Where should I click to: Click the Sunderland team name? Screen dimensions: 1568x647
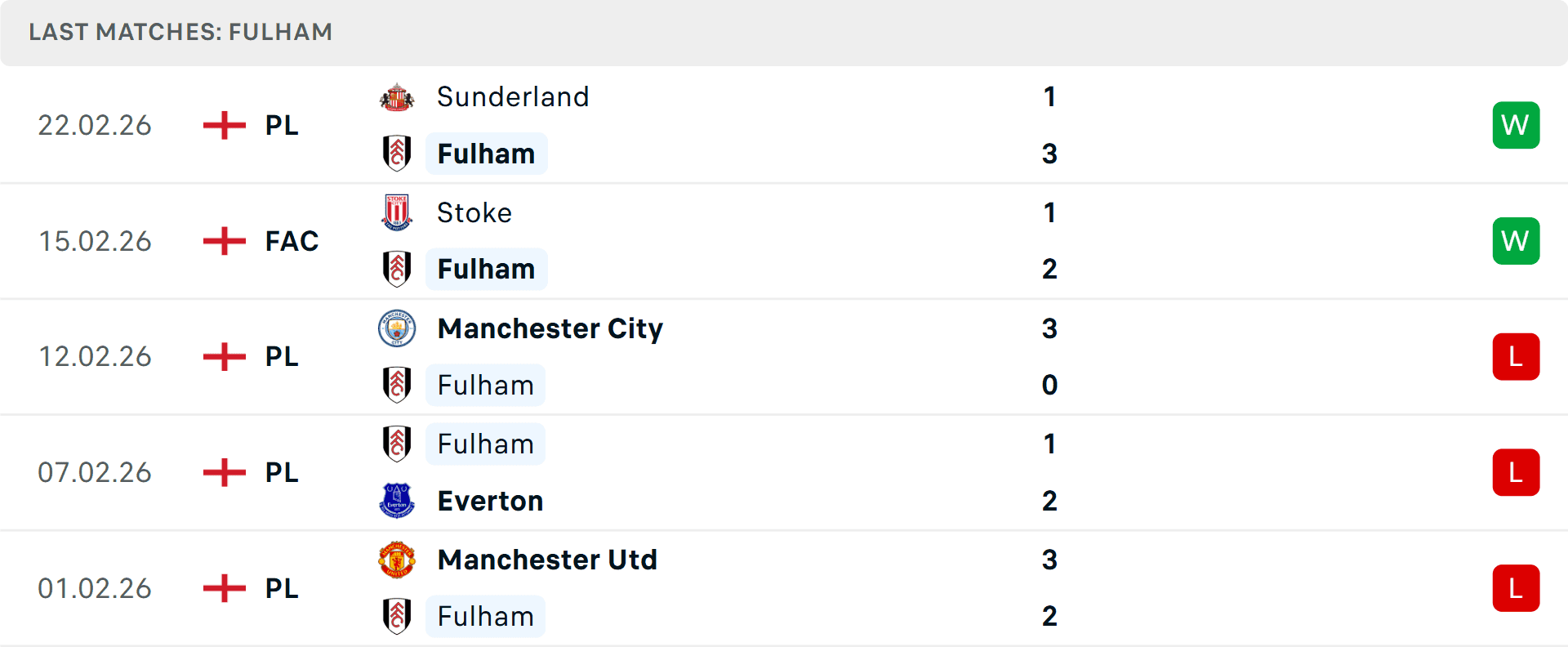[x=513, y=96]
